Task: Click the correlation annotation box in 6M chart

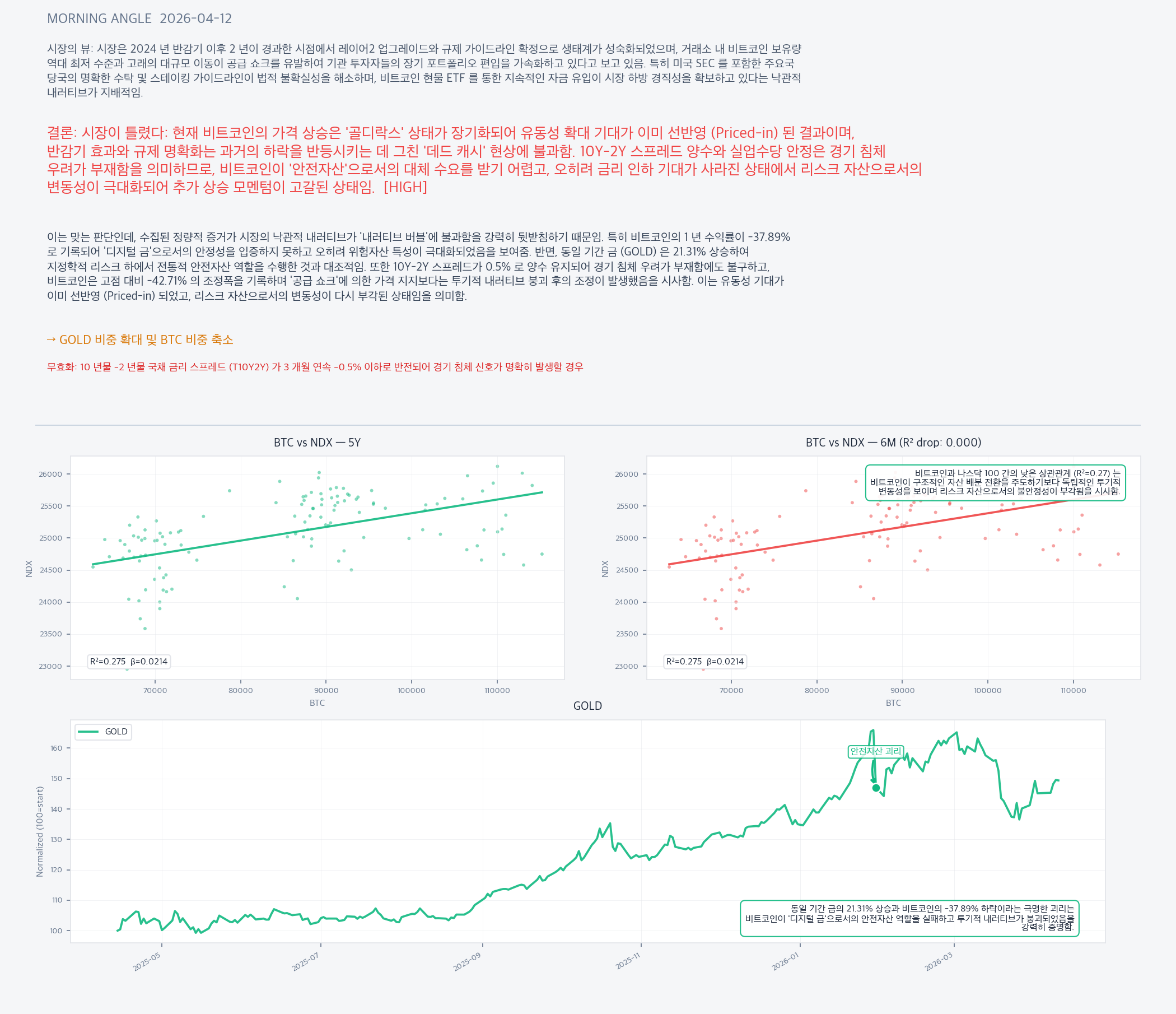Action: [x=995, y=482]
